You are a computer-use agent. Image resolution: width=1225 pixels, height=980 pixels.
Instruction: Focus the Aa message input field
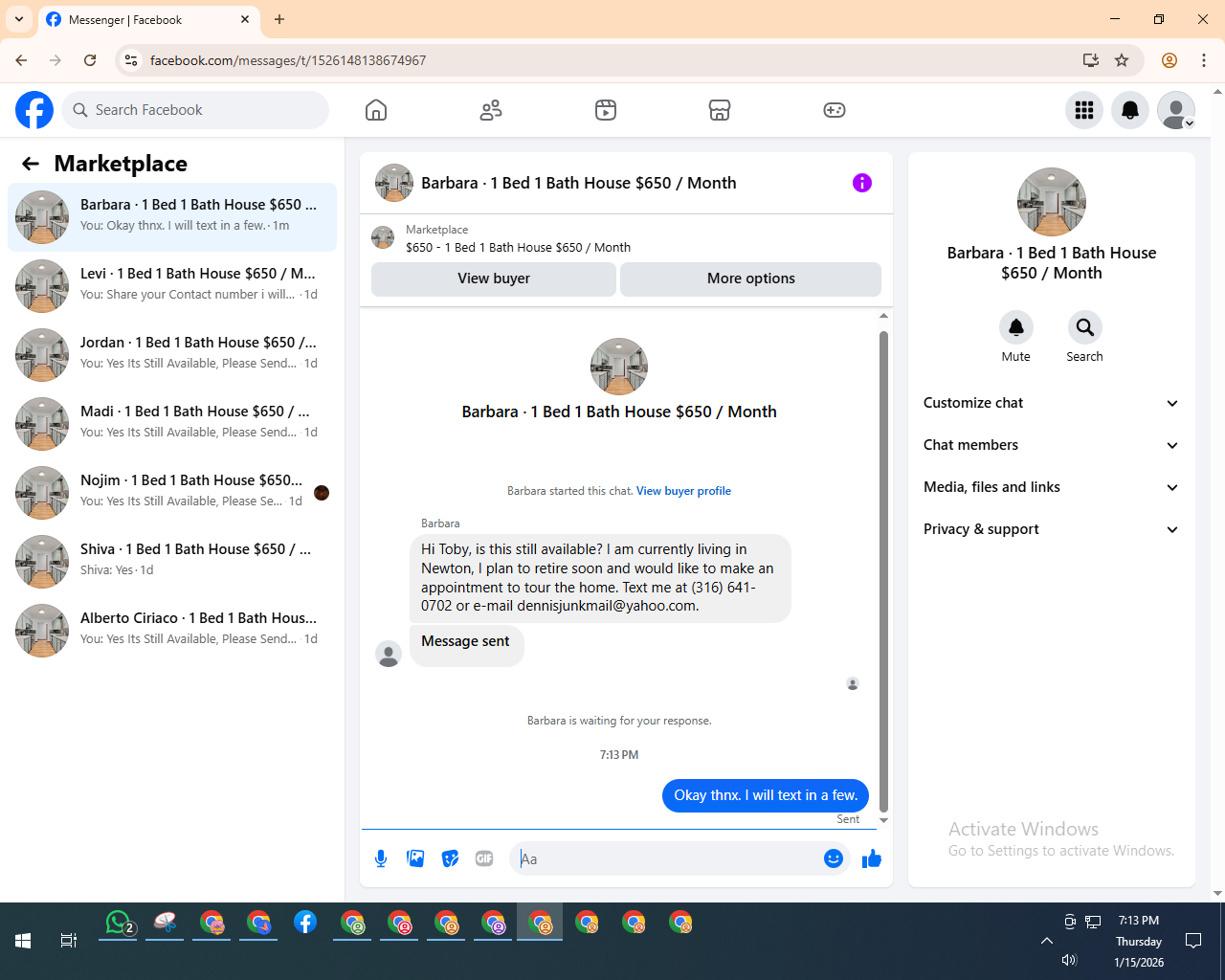668,858
